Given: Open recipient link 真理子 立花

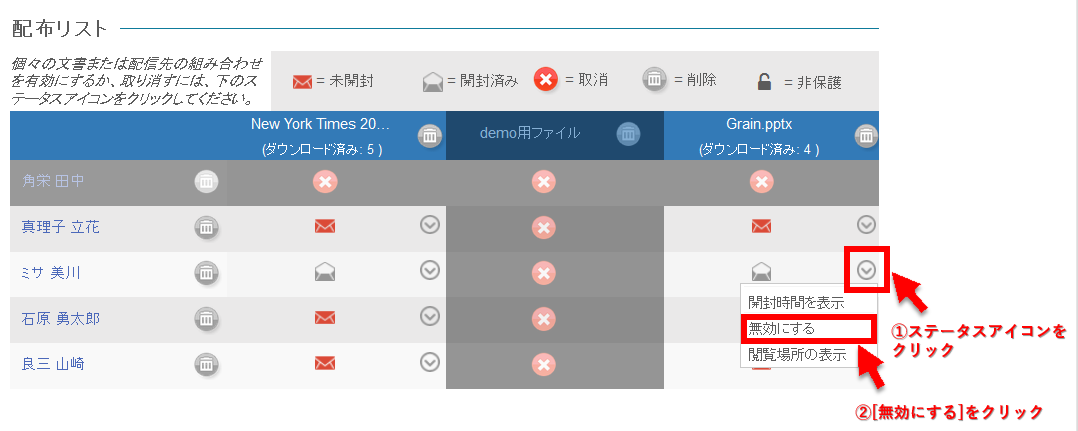Looking at the screenshot, I should click(x=61, y=227).
